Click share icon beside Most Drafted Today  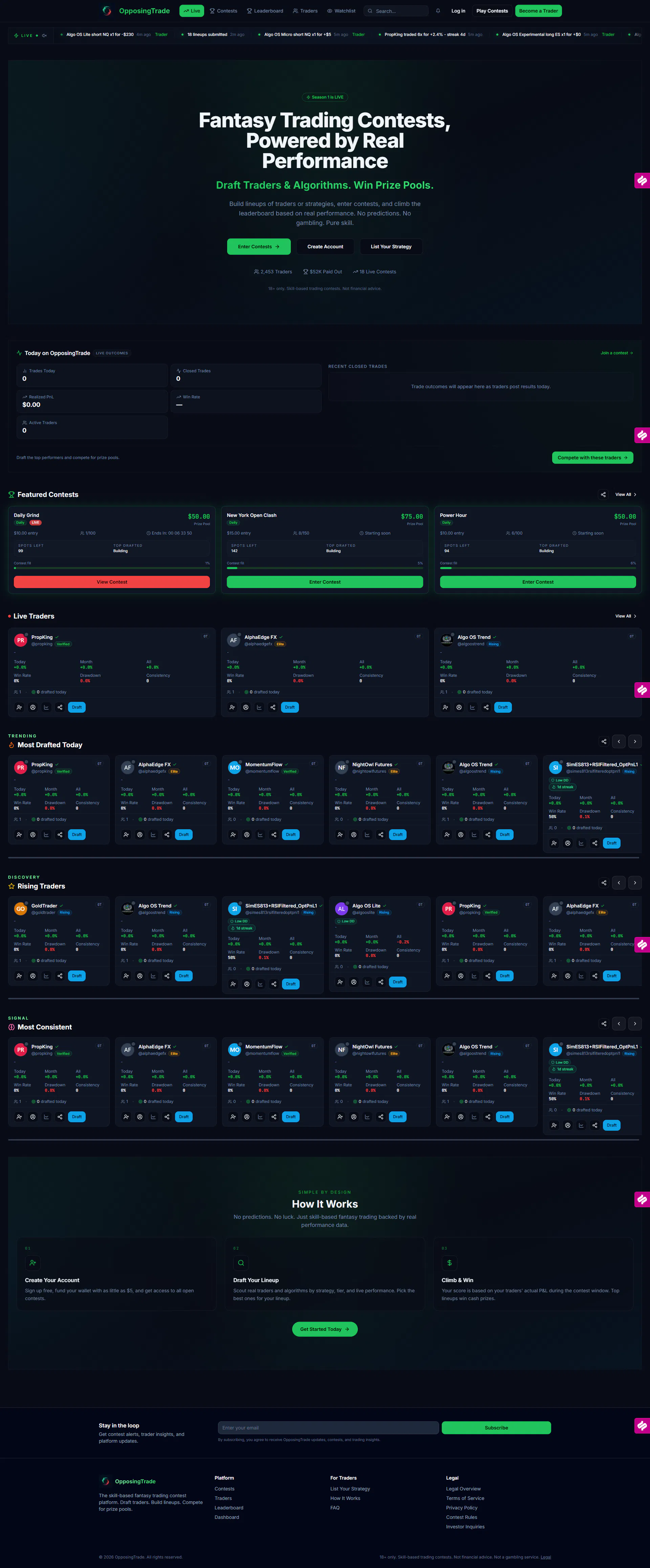coord(604,741)
